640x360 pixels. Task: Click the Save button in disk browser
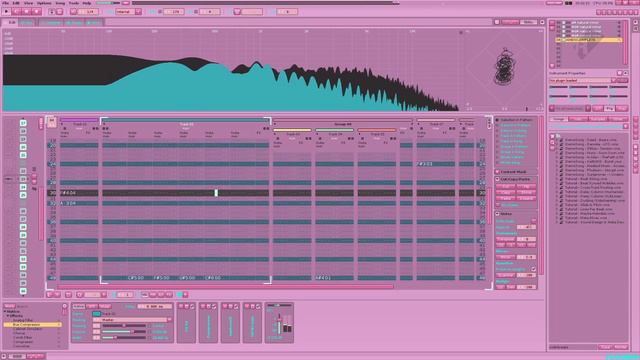[x=605, y=347]
